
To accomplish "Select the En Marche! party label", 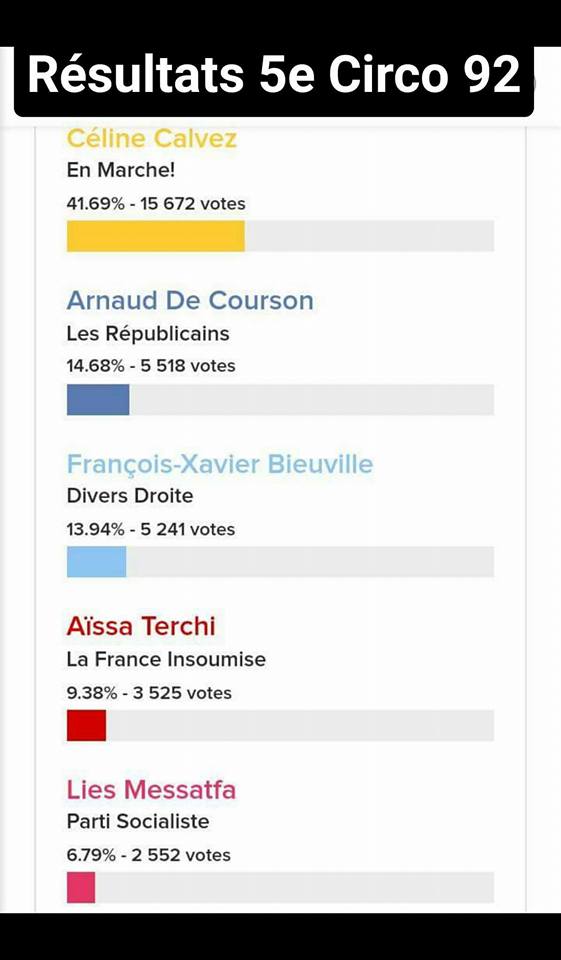I will point(121,170).
